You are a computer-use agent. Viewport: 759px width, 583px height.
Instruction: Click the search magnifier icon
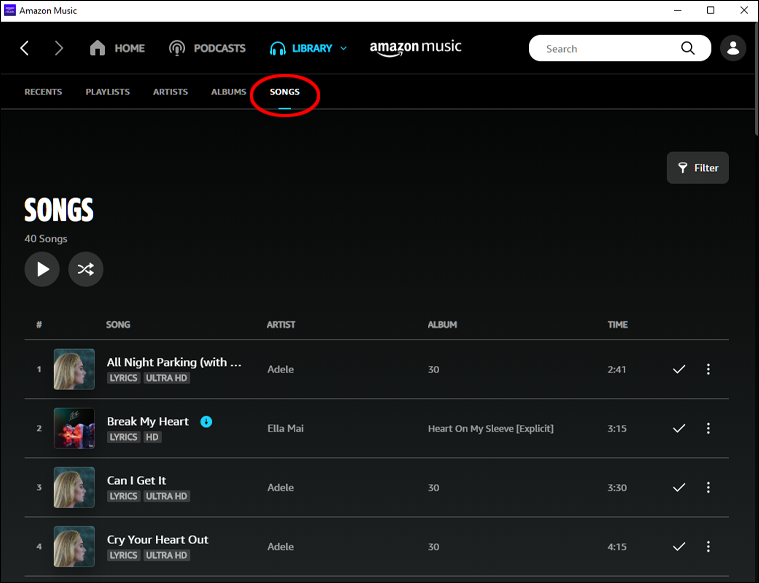(688, 48)
